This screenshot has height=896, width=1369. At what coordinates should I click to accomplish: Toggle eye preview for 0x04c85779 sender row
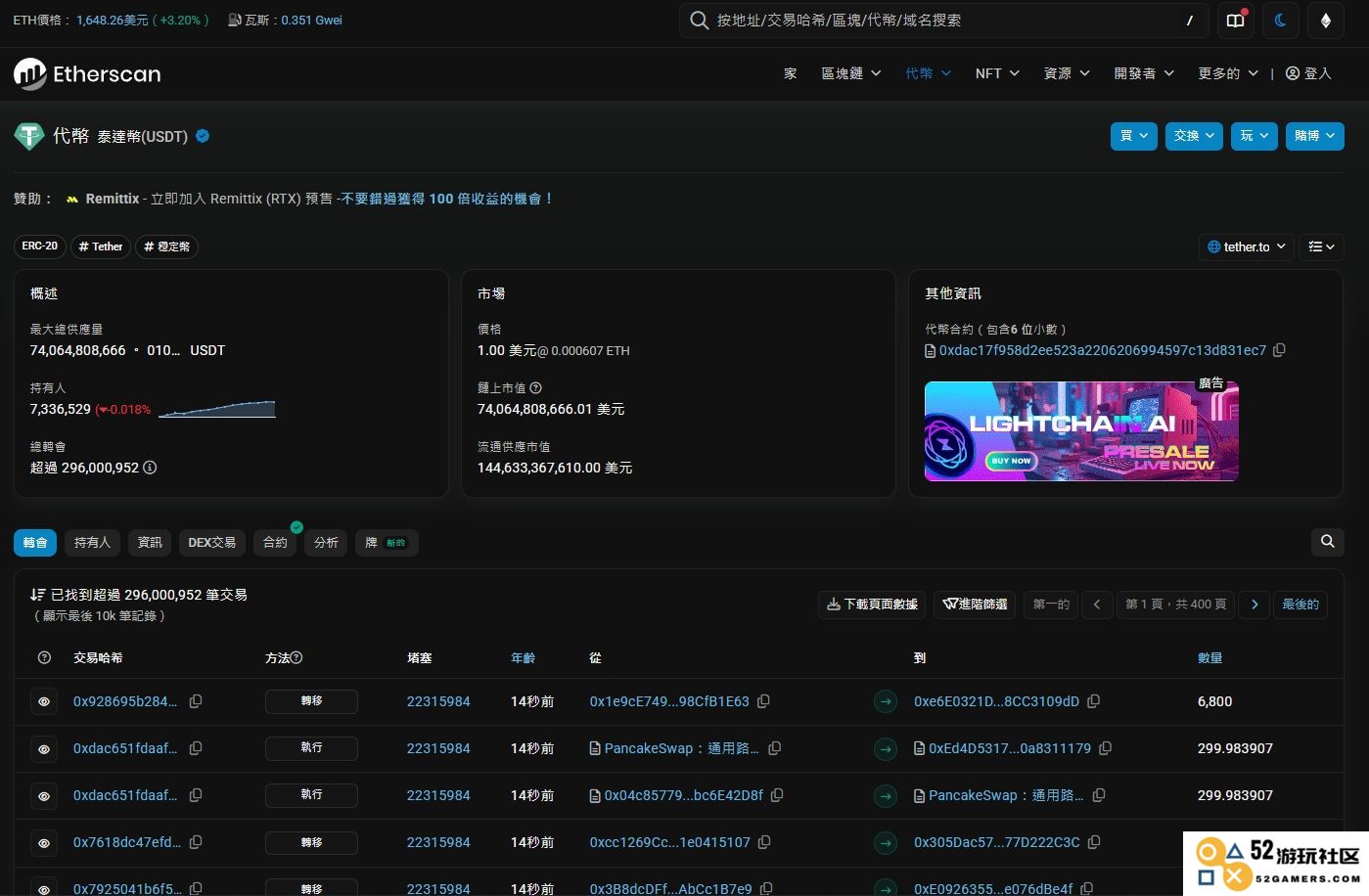click(44, 796)
